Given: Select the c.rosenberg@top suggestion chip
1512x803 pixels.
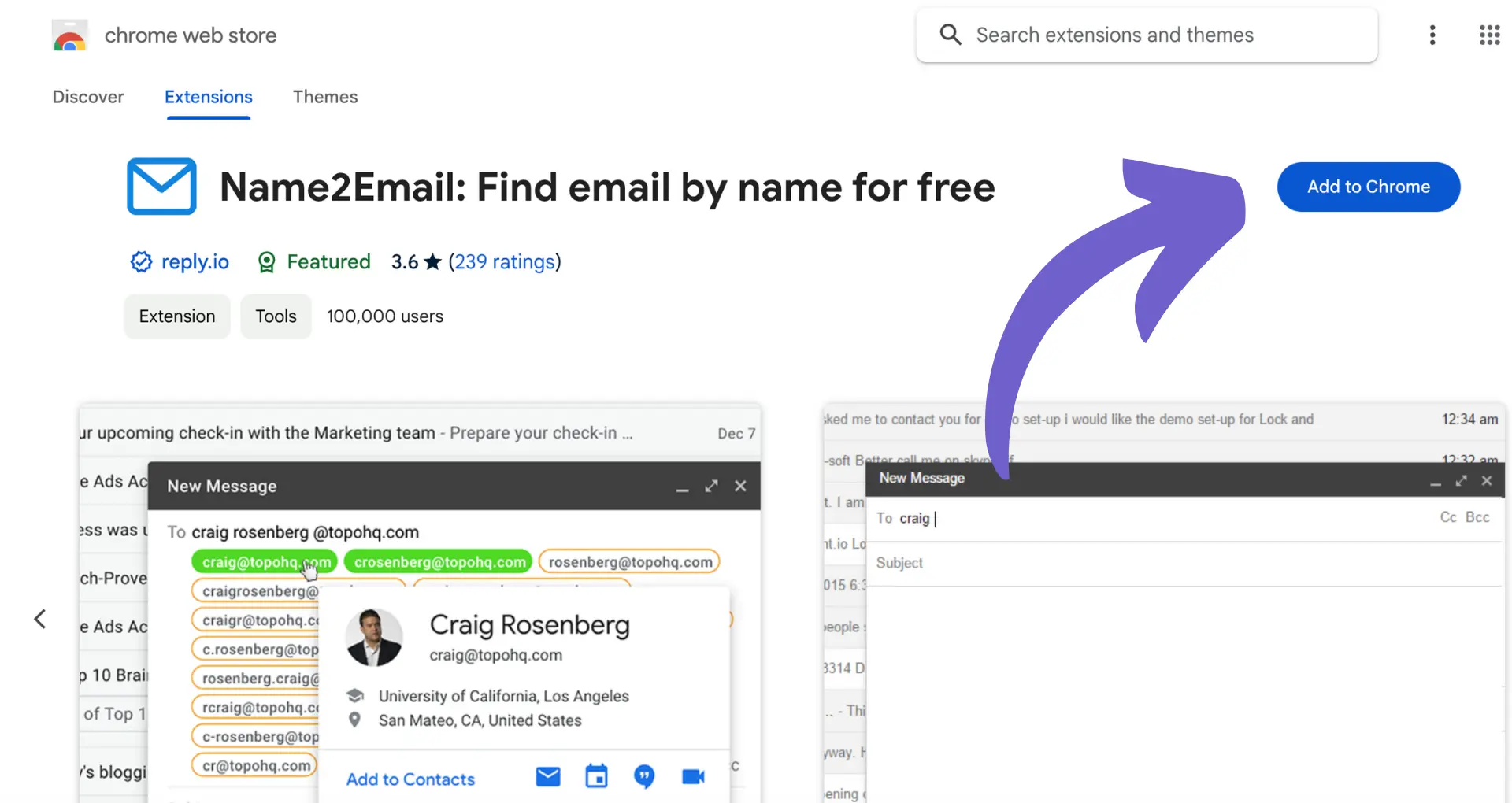Looking at the screenshot, I should point(256,649).
